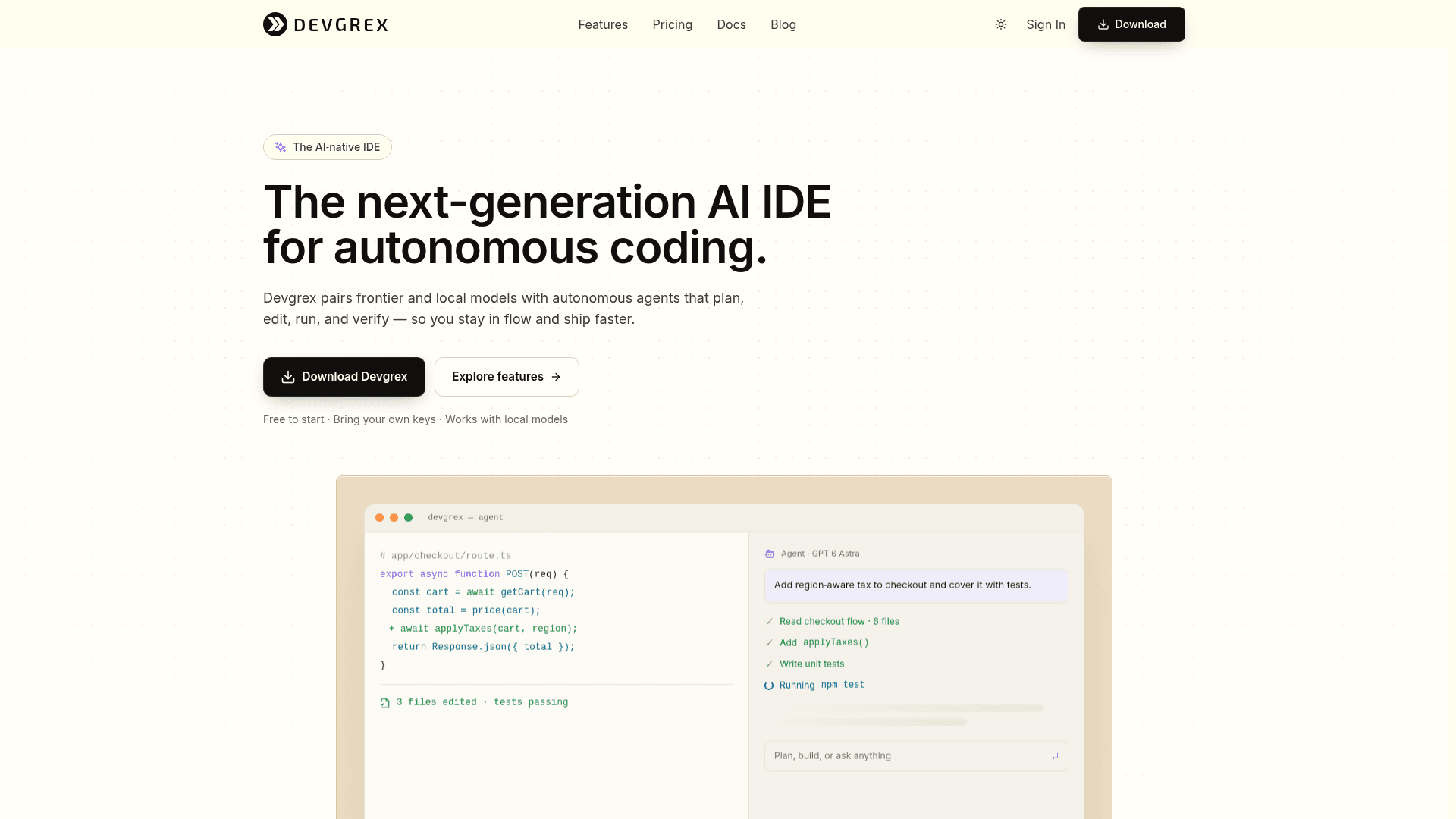Click 'return Response.json({ total });' line

[483, 647]
